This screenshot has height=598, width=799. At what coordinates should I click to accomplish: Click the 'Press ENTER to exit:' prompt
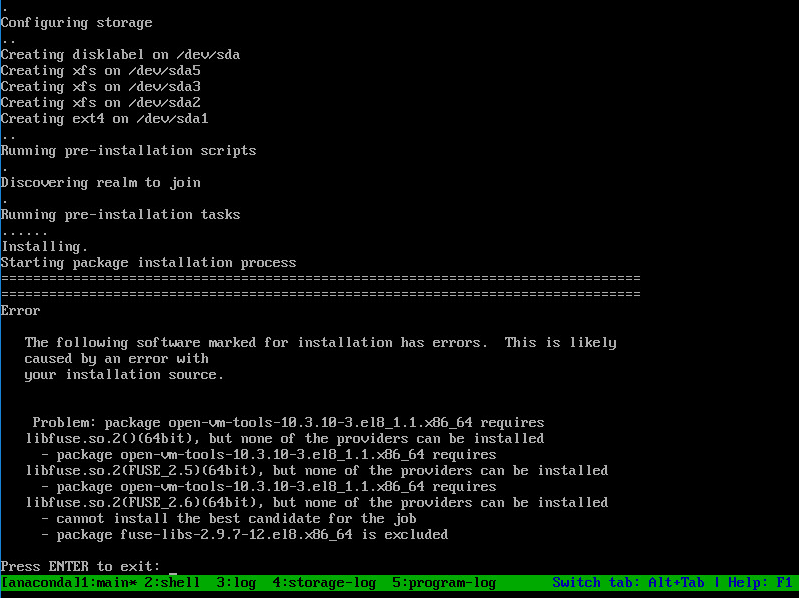pos(80,566)
